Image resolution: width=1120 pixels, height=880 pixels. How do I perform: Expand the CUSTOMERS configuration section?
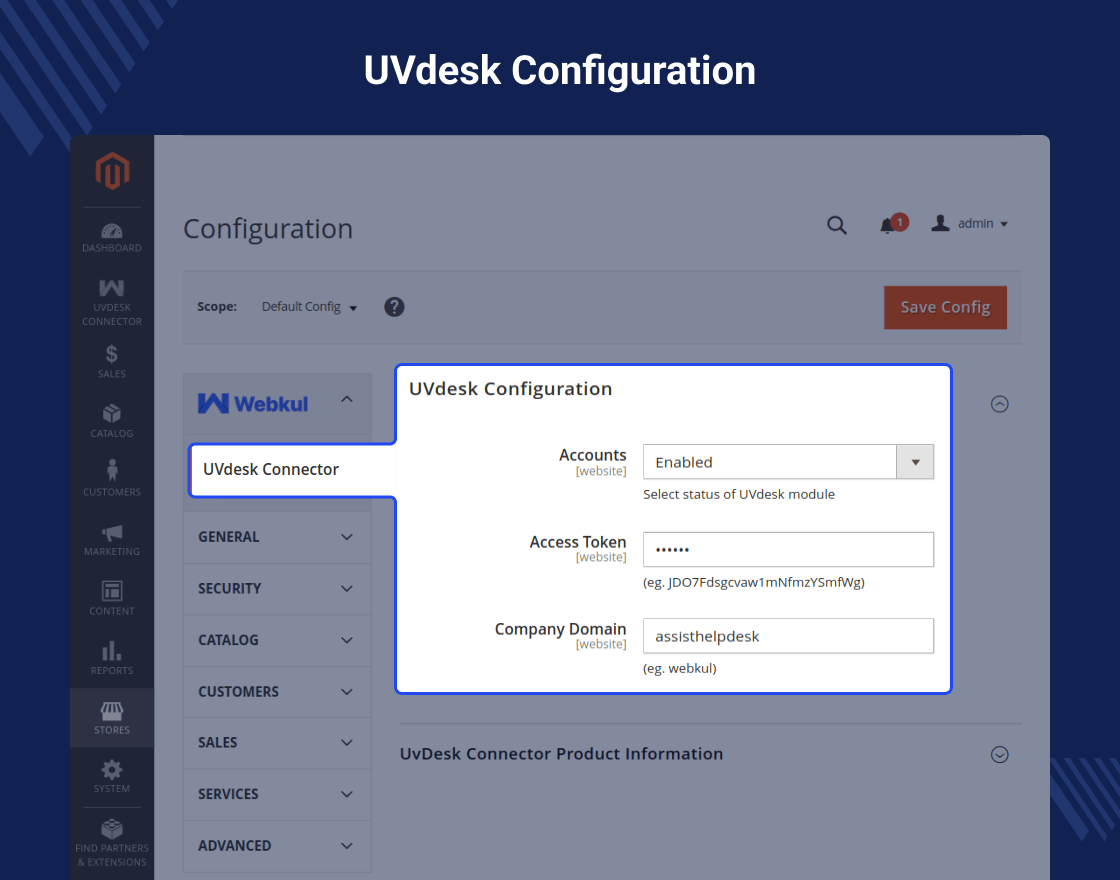tap(277, 691)
